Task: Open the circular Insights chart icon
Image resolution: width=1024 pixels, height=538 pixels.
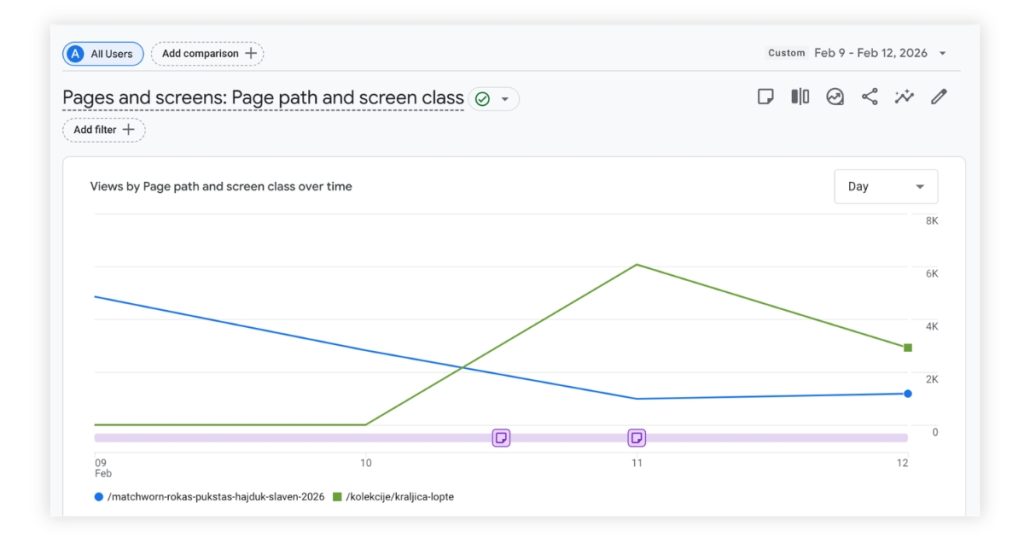Action: coord(835,97)
